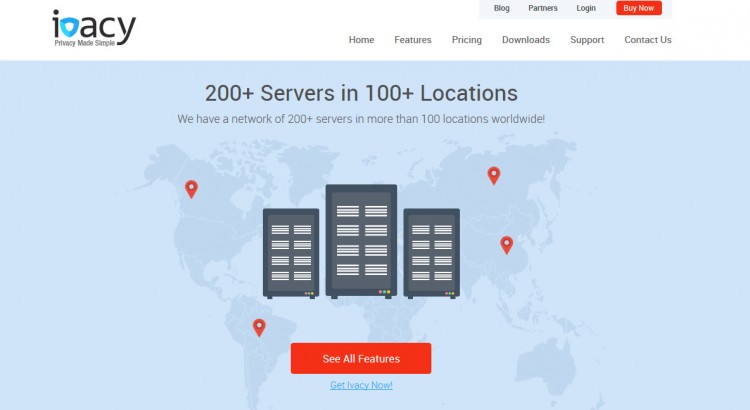
Task: Open the Support menu item
Action: pyautogui.click(x=587, y=40)
